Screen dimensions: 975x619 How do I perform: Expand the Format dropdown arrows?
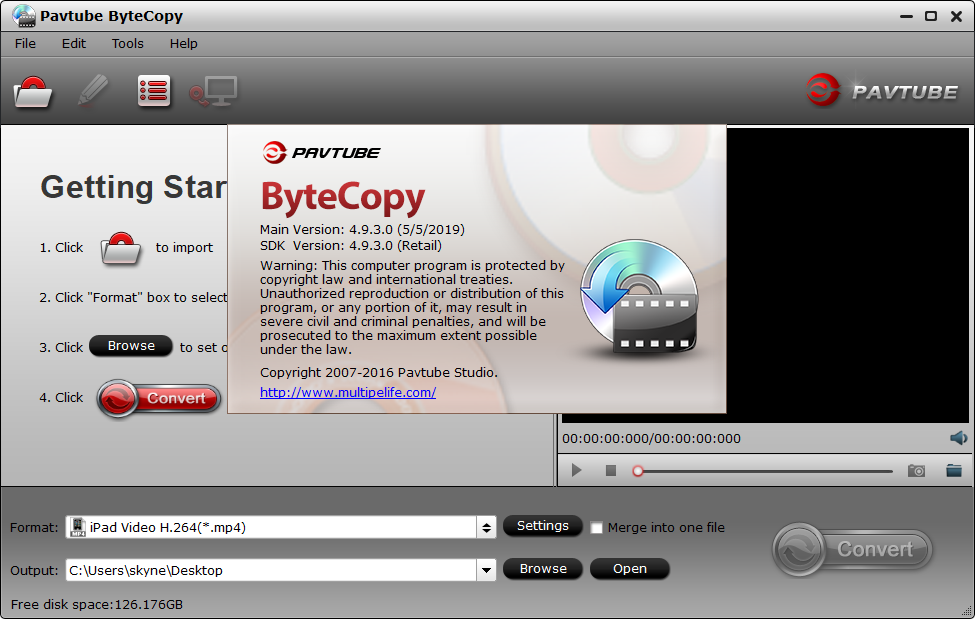(486, 528)
